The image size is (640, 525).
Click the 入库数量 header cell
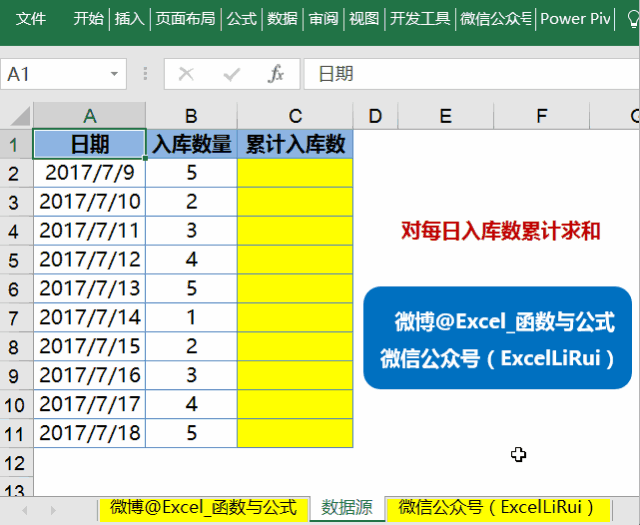pyautogui.click(x=191, y=144)
